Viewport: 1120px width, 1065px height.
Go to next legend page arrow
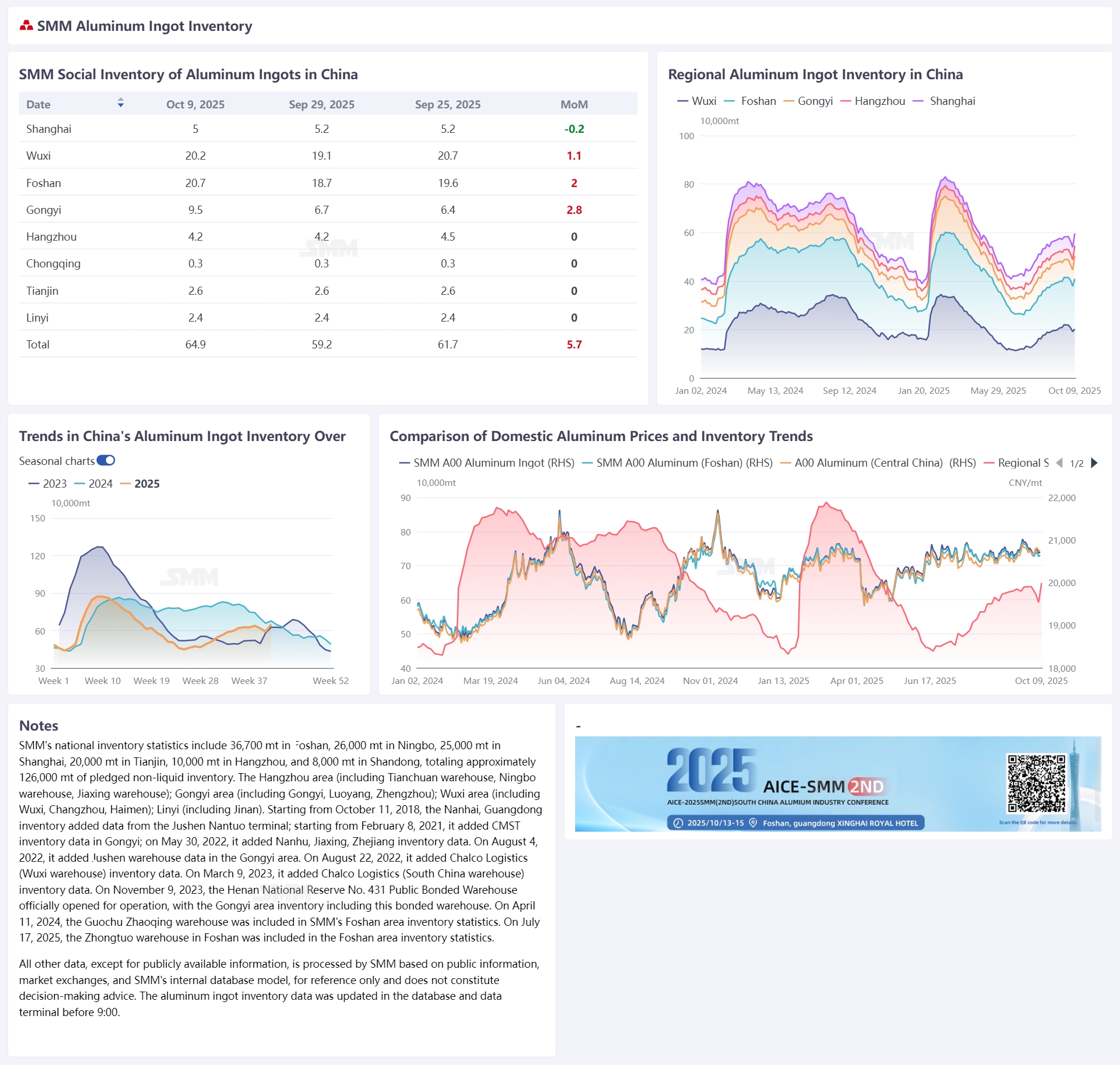point(1094,463)
